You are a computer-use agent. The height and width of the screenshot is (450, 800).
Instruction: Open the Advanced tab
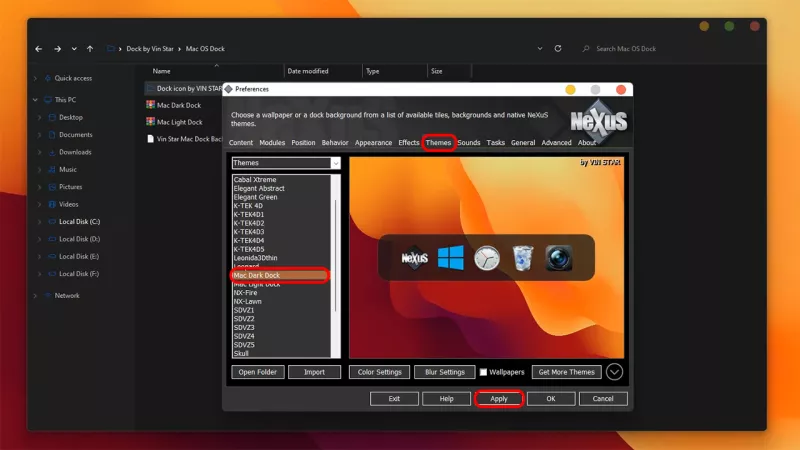pos(556,143)
